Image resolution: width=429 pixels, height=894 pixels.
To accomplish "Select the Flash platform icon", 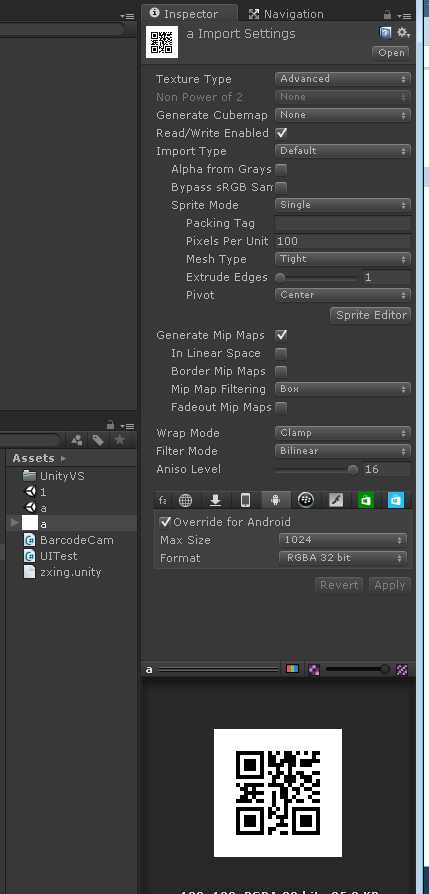I will 336,500.
